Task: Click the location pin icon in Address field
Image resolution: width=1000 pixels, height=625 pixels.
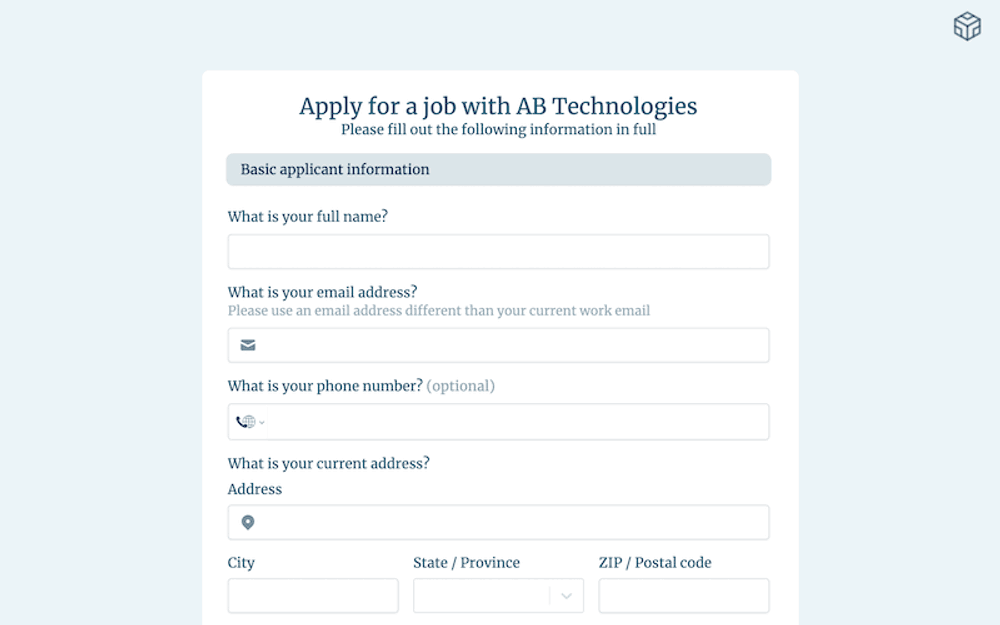Action: coord(248,522)
